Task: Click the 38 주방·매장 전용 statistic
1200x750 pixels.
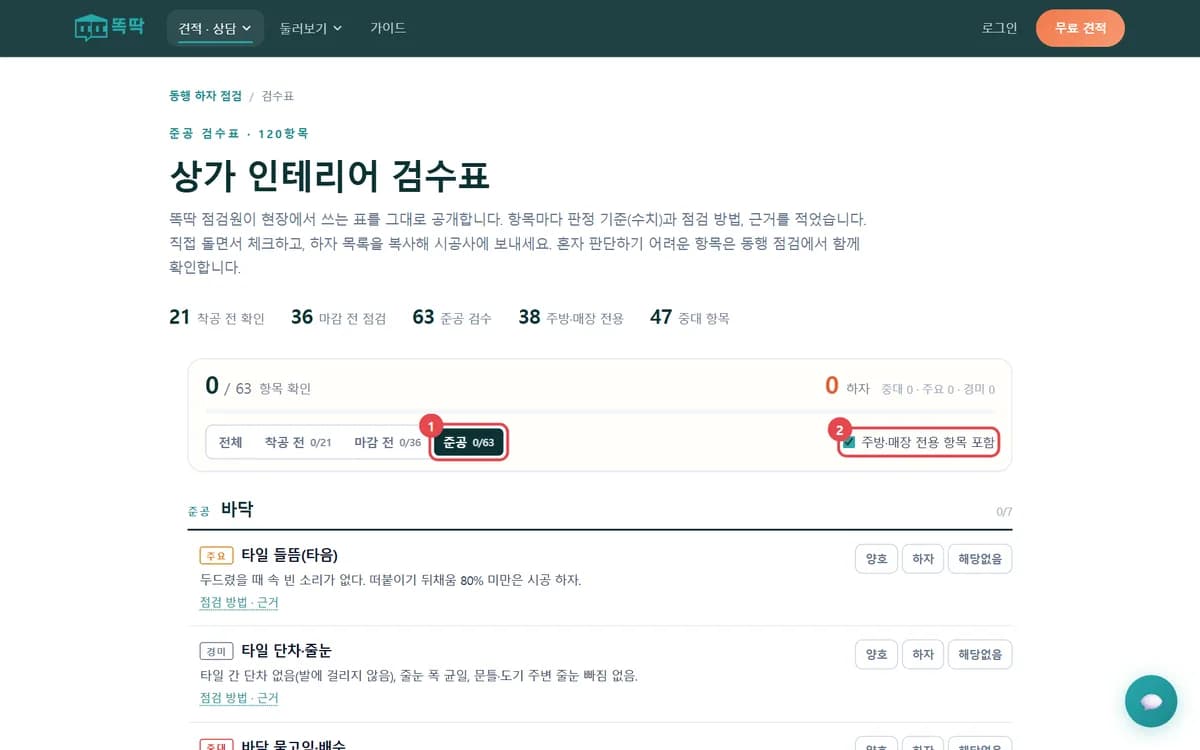Action: click(571, 317)
